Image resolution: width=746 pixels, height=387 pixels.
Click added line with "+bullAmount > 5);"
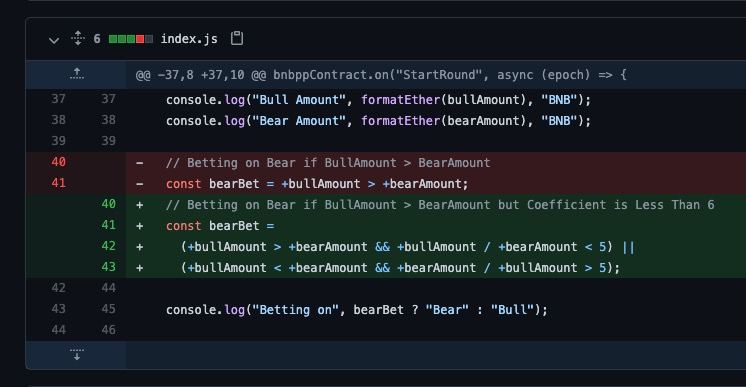click(x=400, y=268)
